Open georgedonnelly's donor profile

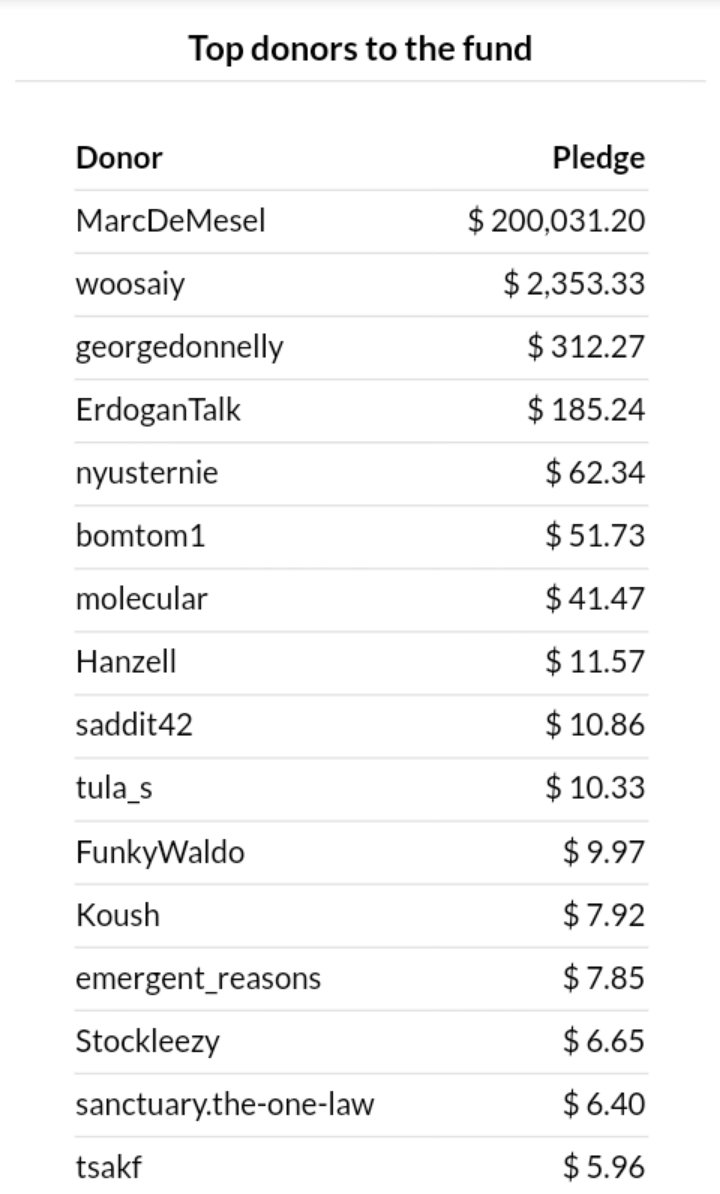click(180, 347)
